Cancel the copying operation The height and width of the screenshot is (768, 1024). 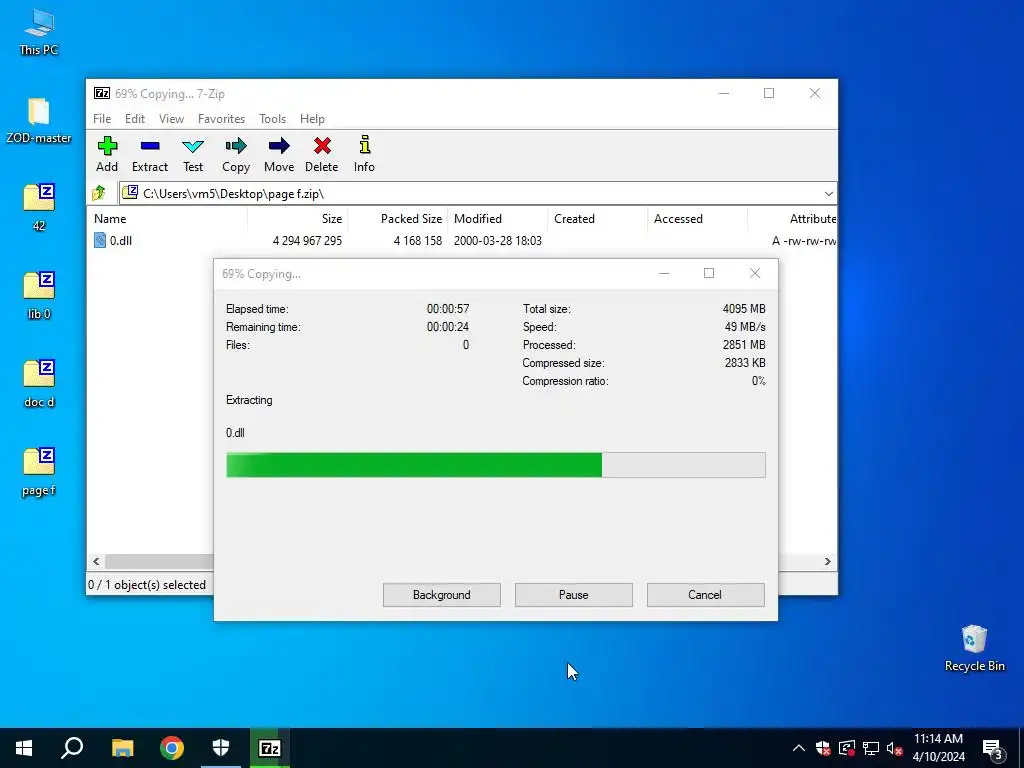(x=705, y=595)
